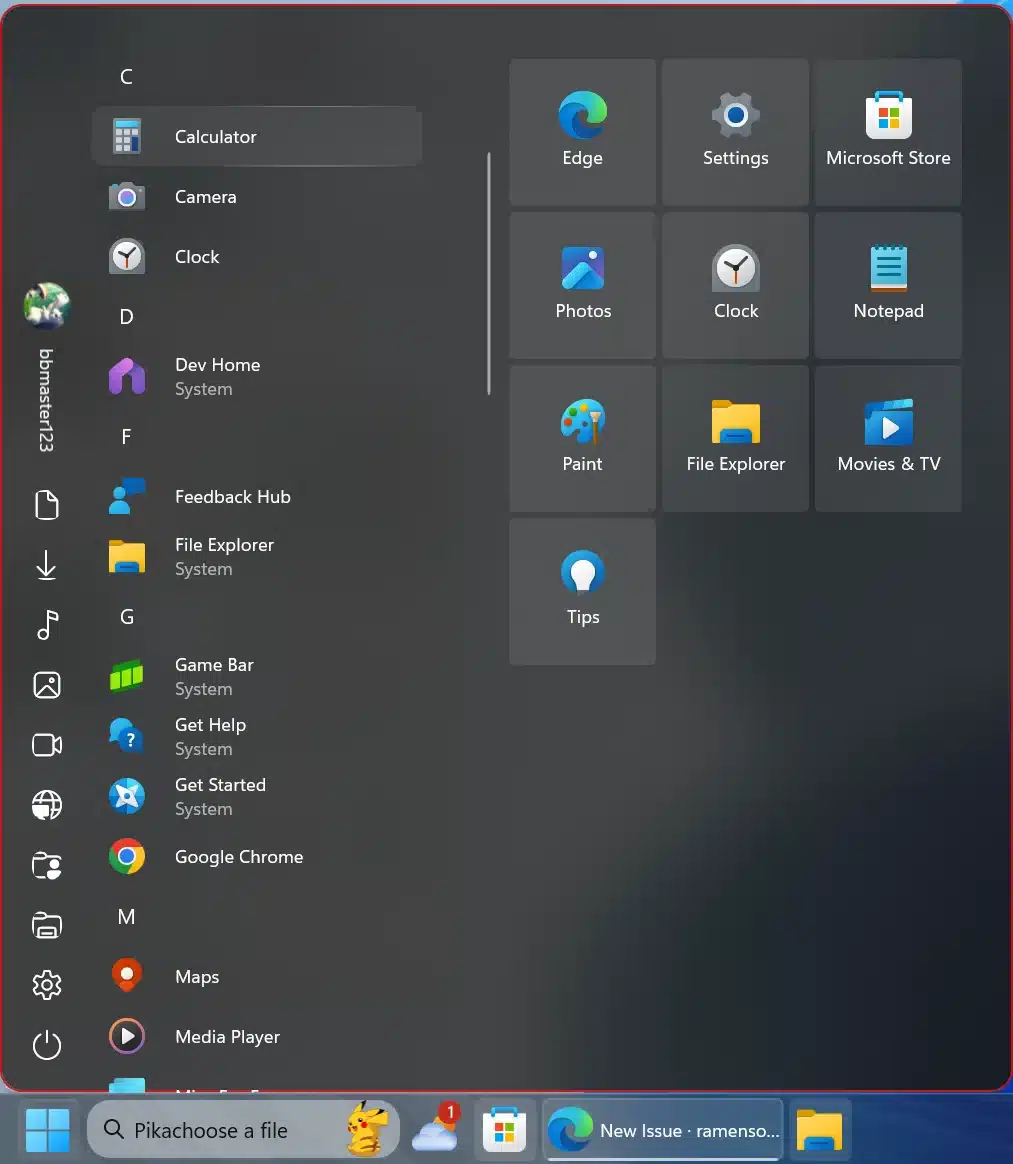
Task: Click the Power button in the sidebar
Action: tap(47, 1045)
